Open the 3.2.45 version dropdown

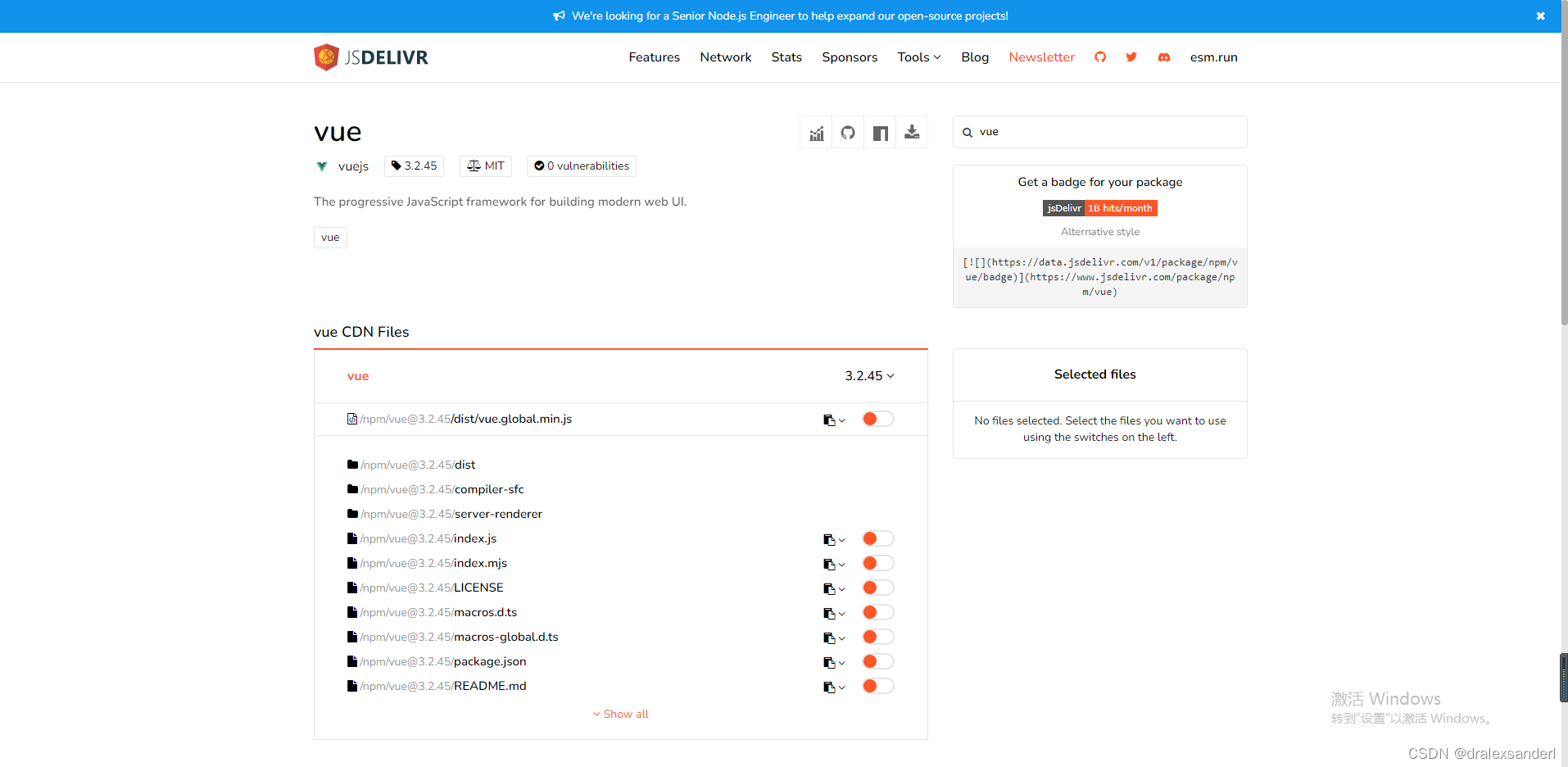pyautogui.click(x=869, y=375)
